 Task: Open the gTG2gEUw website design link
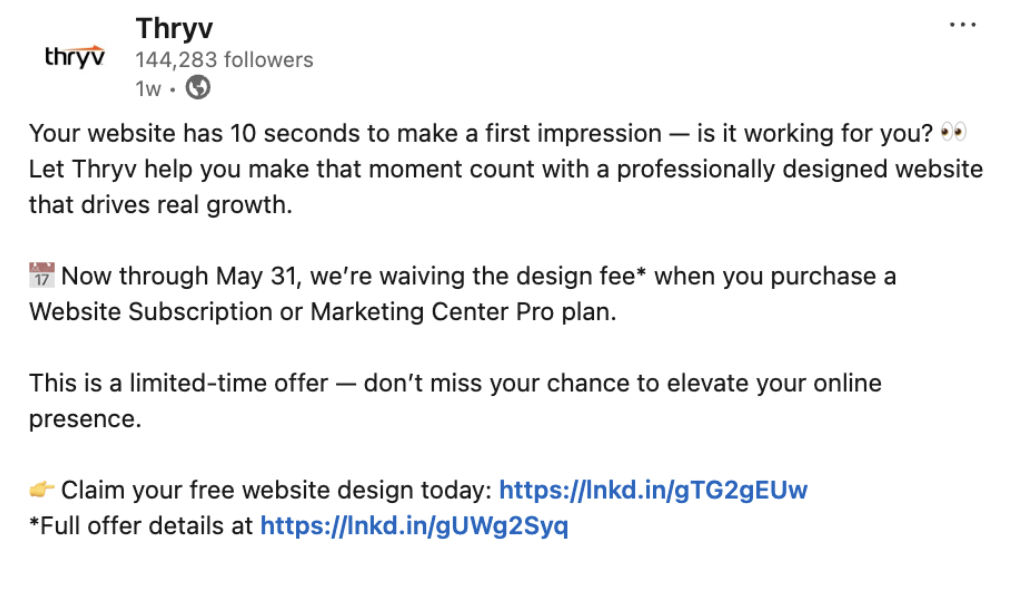[x=653, y=490]
